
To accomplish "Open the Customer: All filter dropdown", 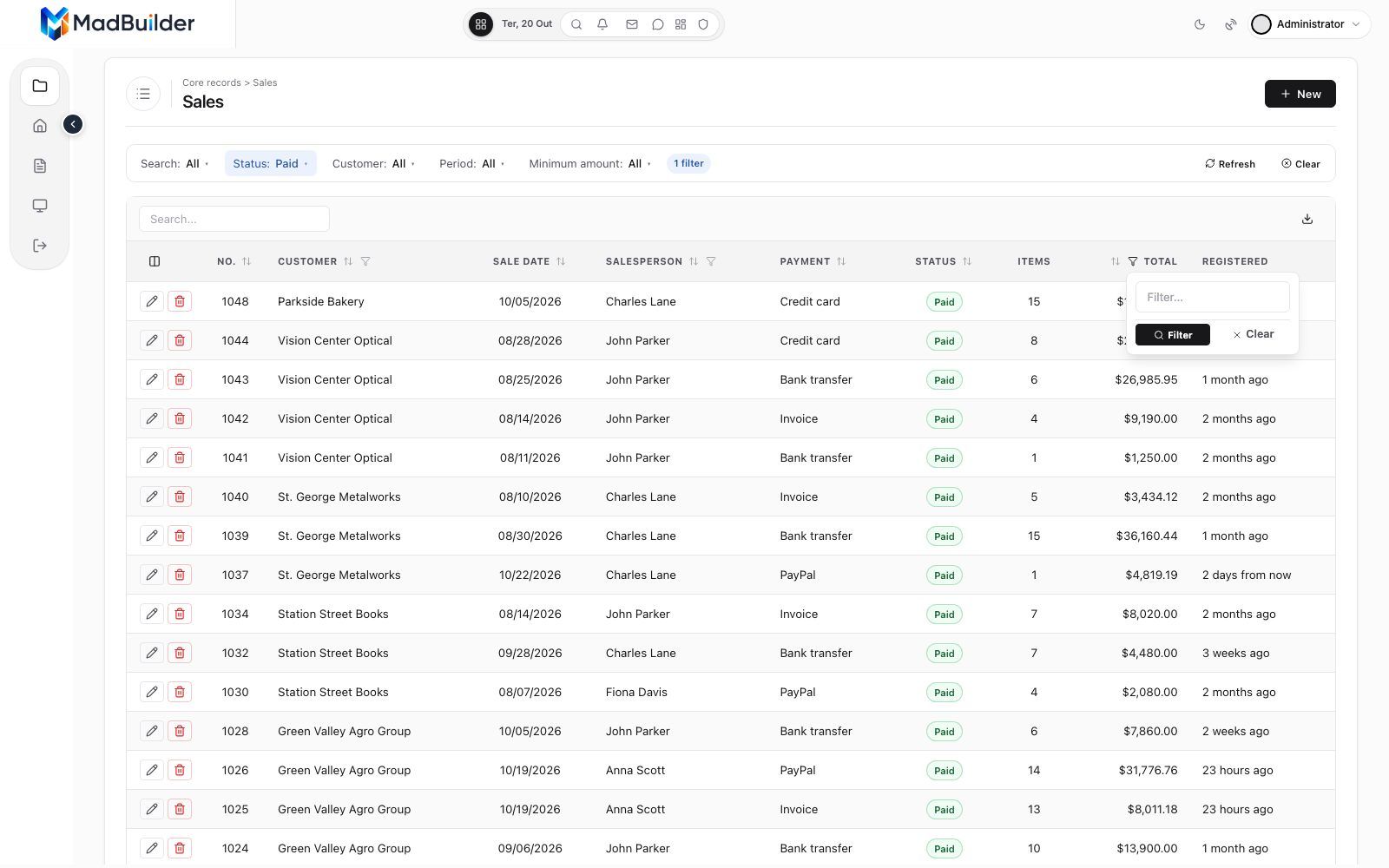I will point(373,163).
